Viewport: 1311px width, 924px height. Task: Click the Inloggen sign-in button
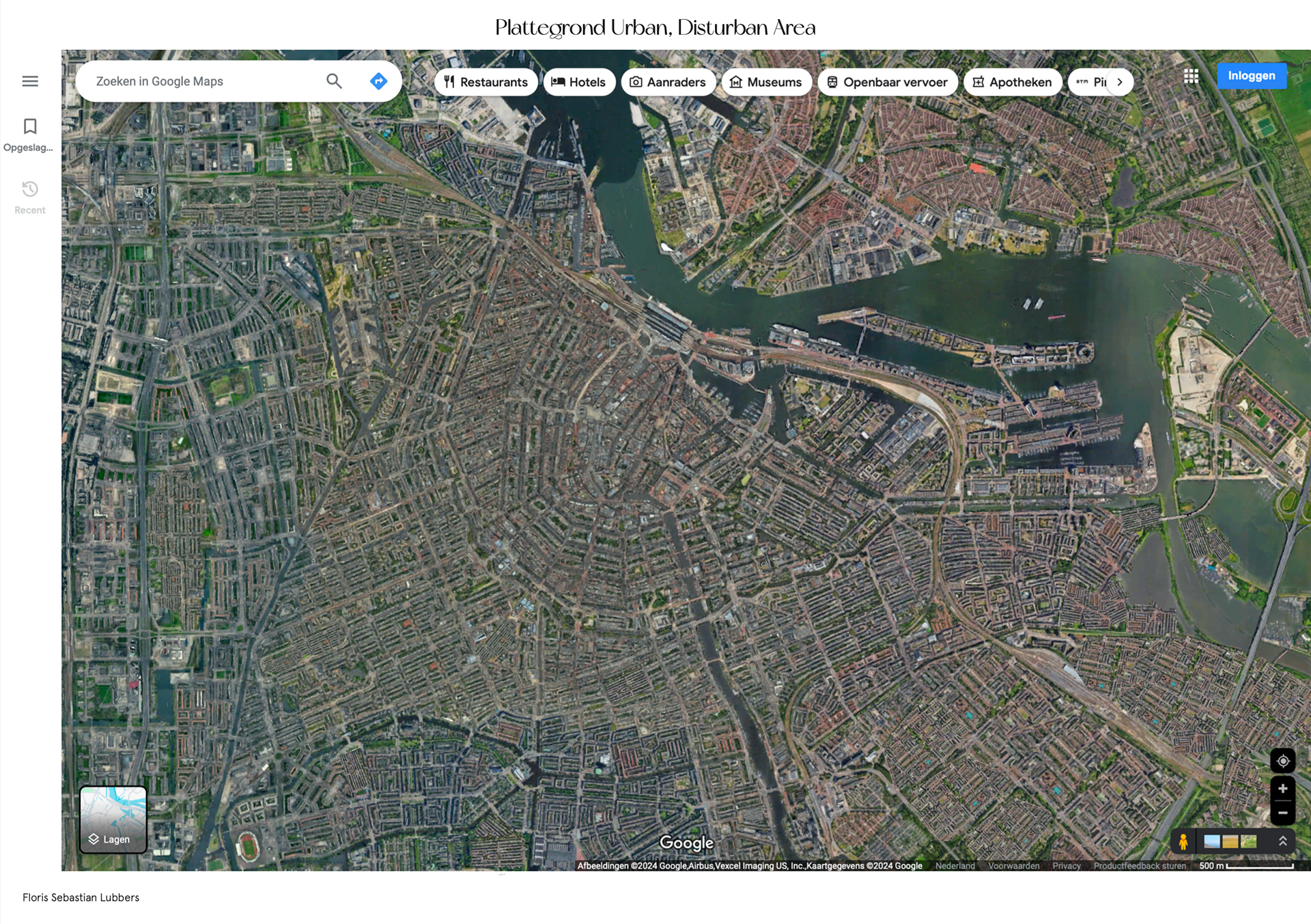click(1252, 76)
